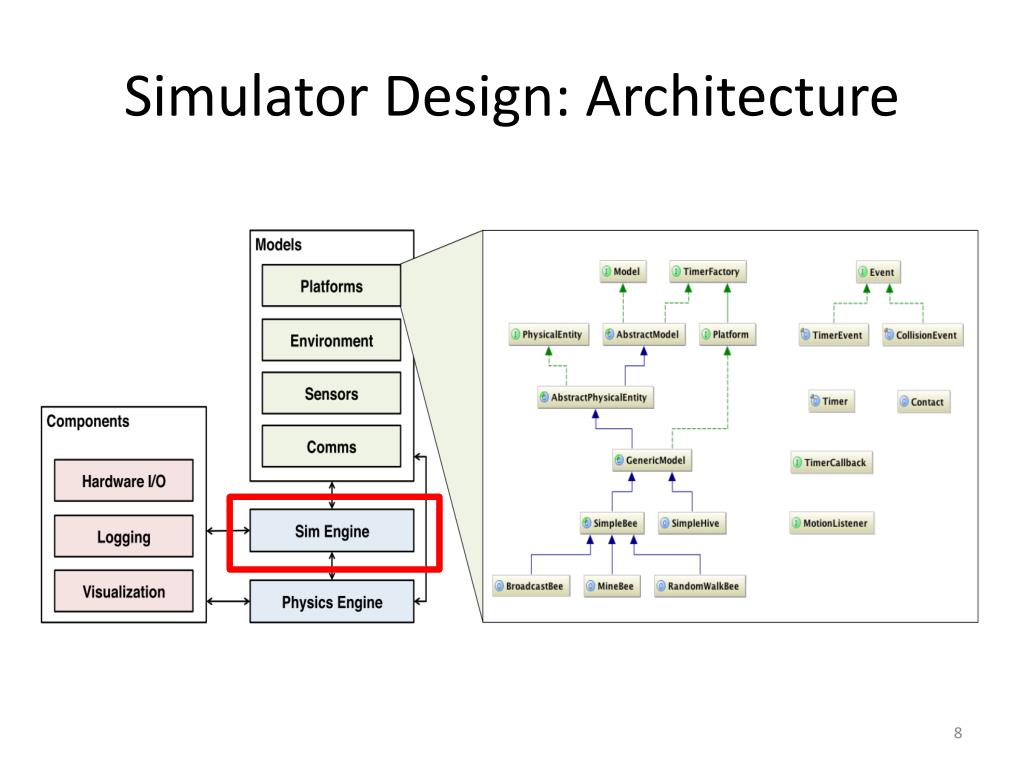Click the TimerCallback interface icon
This screenshot has width=1024, height=768.
point(797,462)
